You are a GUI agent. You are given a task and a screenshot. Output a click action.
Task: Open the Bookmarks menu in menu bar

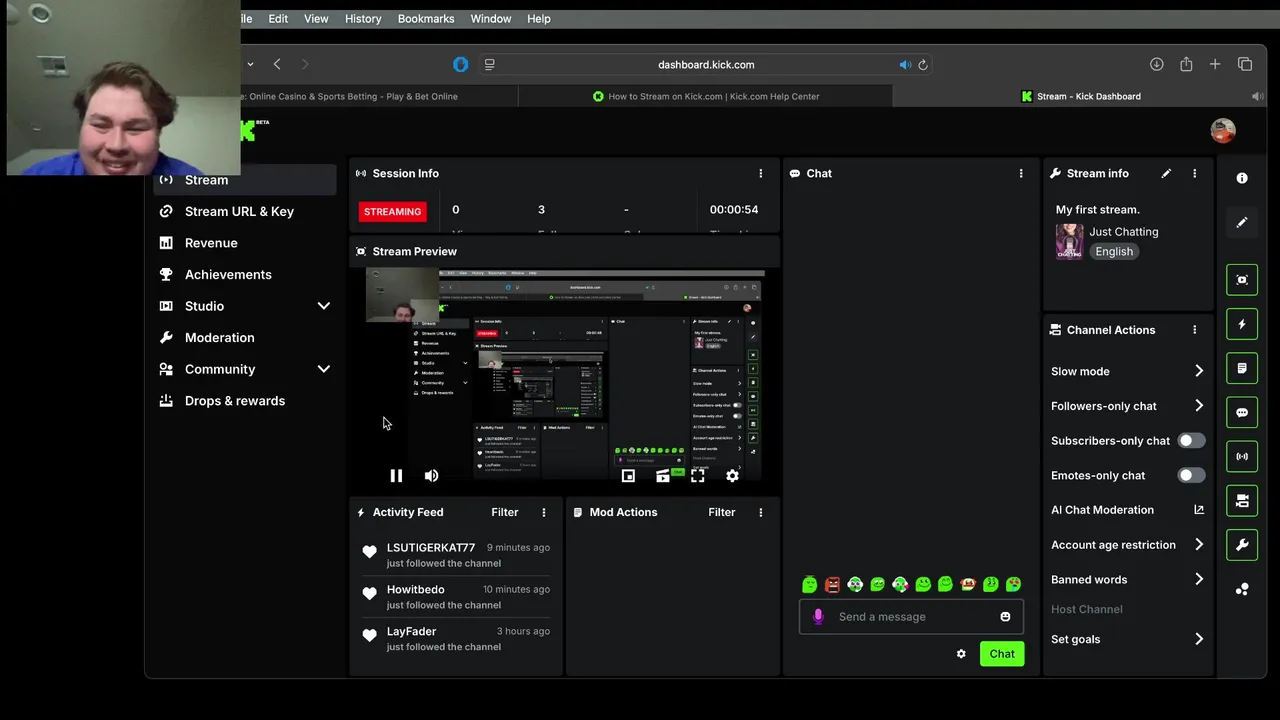click(x=426, y=19)
